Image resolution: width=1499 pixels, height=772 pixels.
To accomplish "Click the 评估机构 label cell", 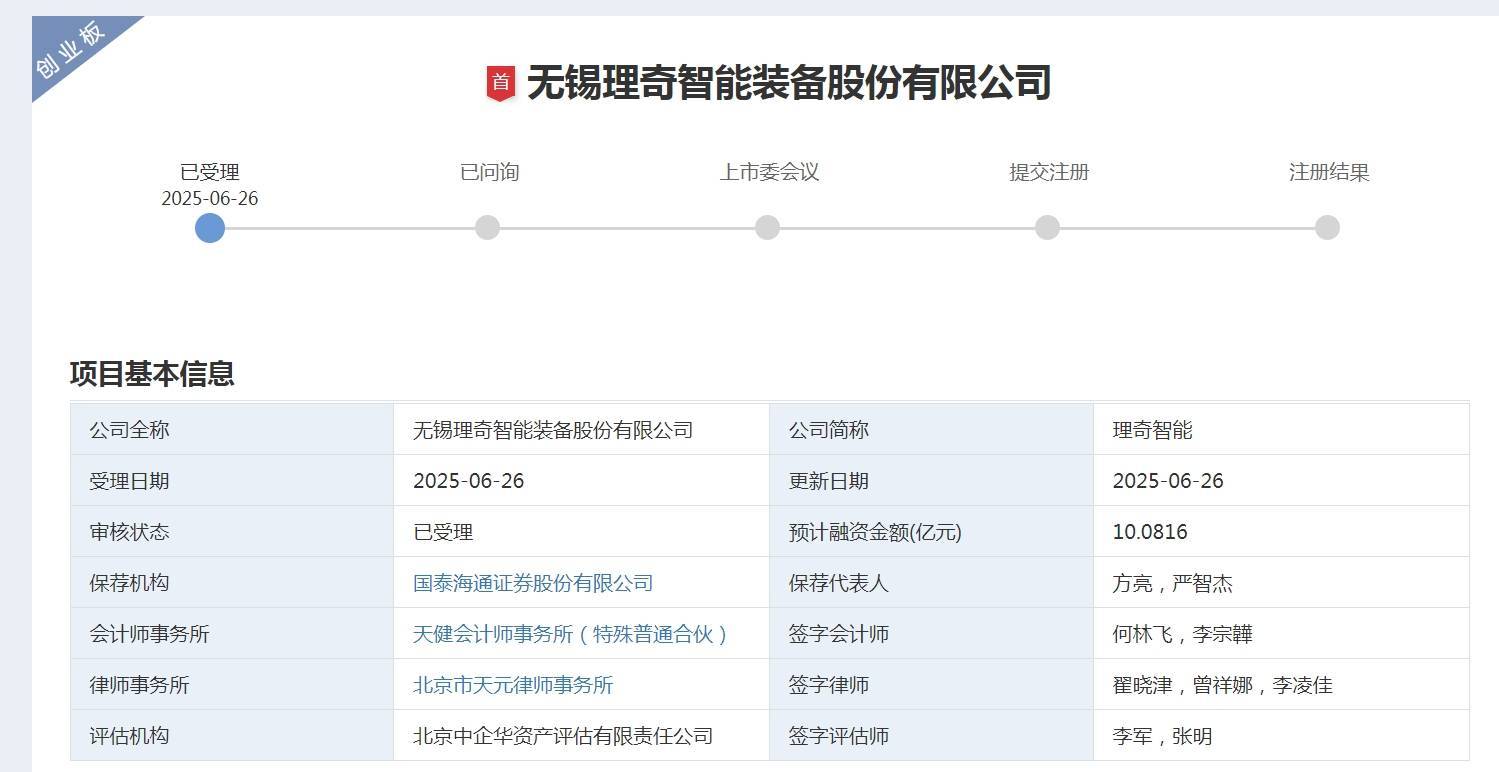I will [x=232, y=736].
